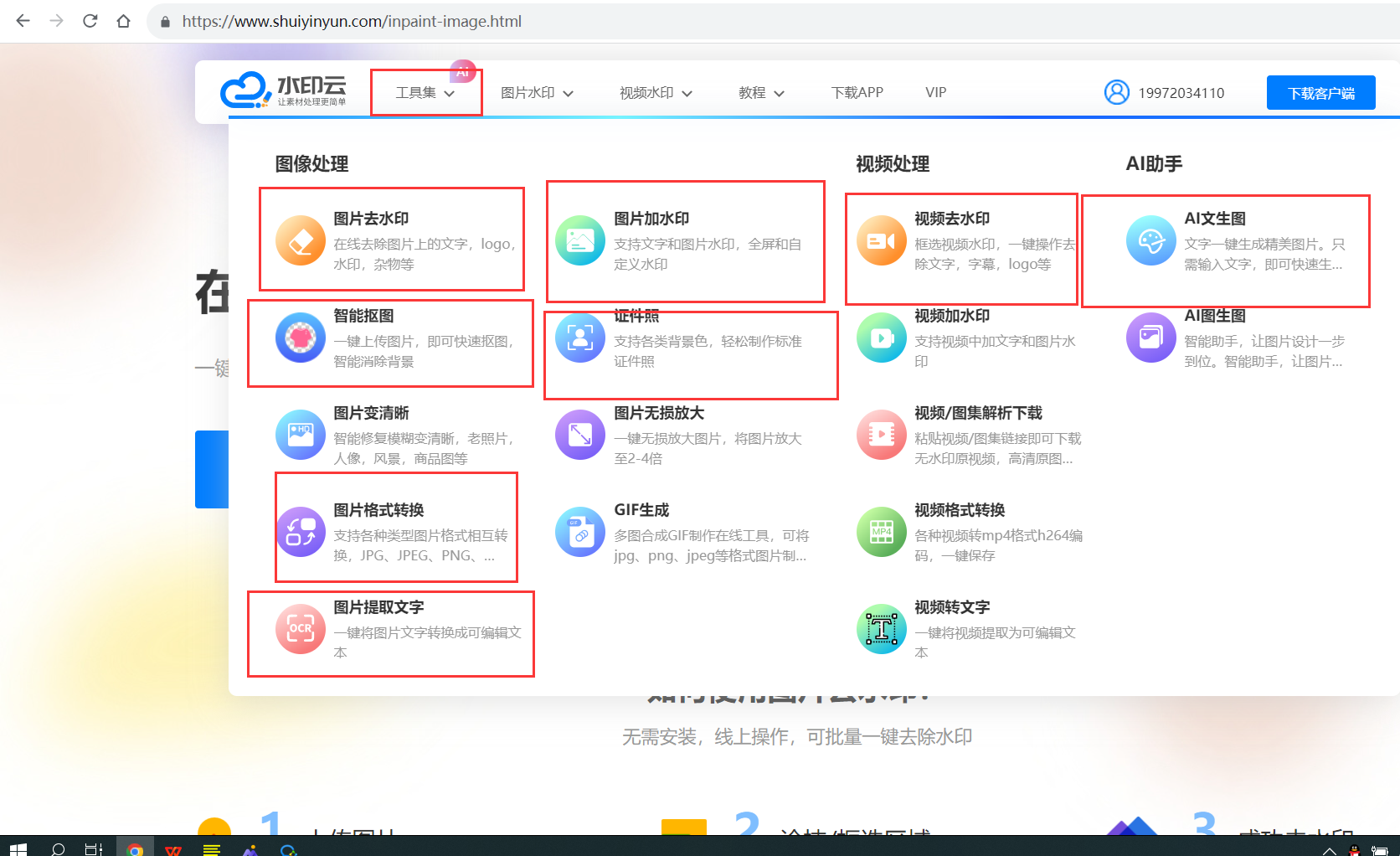
Task: Click description 各种视频转mp4格式h264编码
Action: 998,545
